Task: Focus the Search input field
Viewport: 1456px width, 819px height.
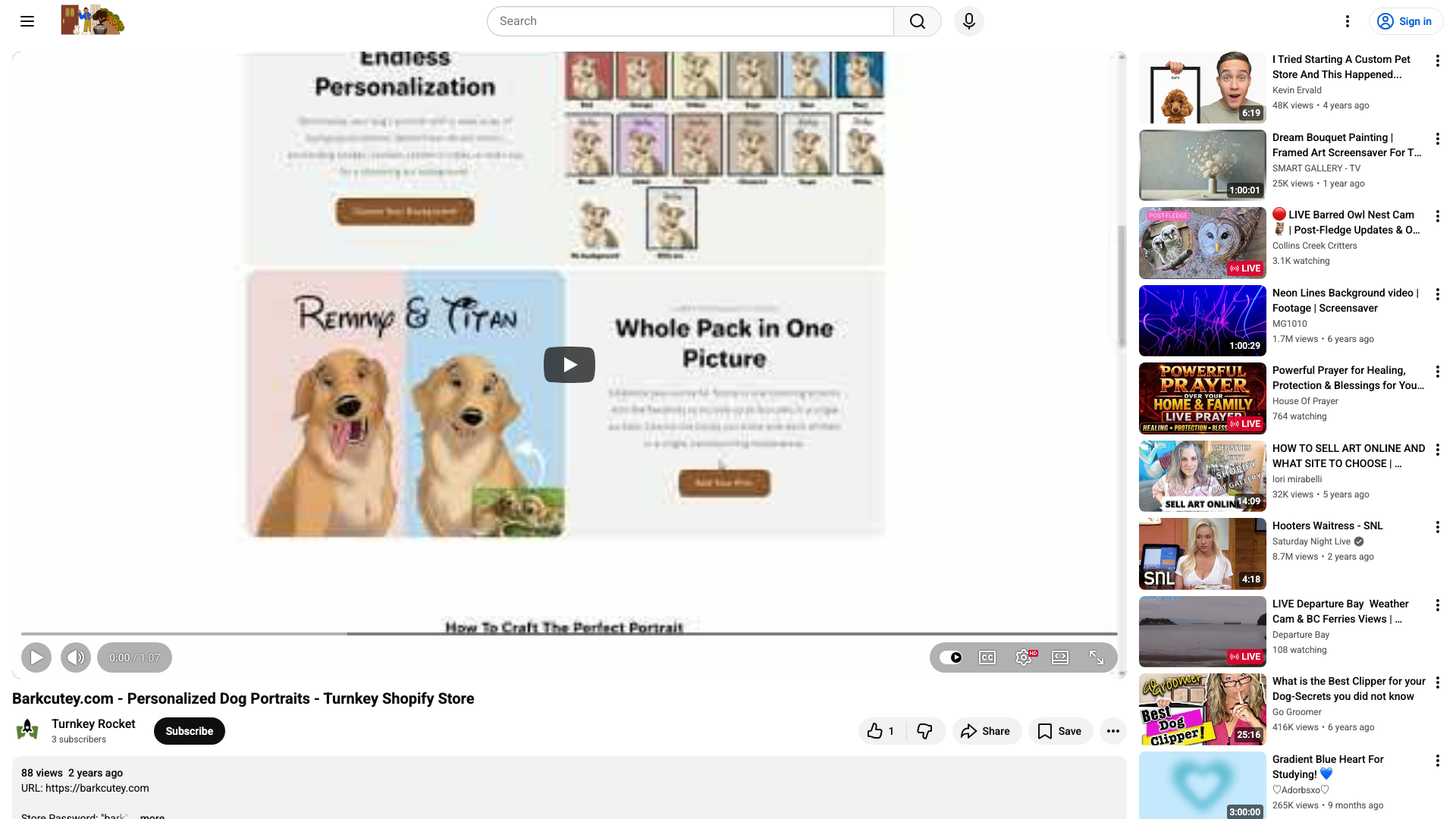Action: (690, 21)
